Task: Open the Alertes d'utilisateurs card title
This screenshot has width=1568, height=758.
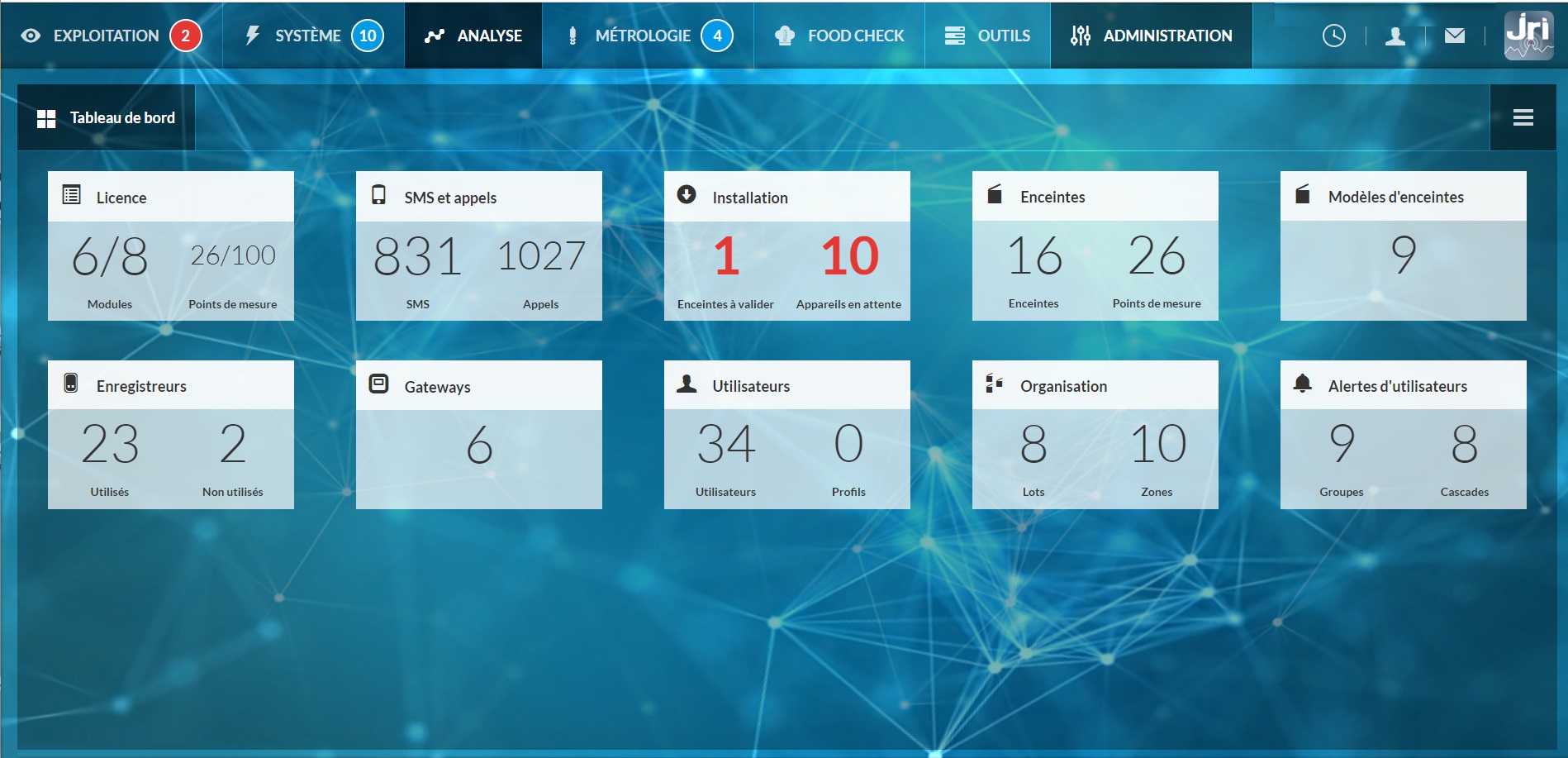Action: pyautogui.click(x=1398, y=386)
